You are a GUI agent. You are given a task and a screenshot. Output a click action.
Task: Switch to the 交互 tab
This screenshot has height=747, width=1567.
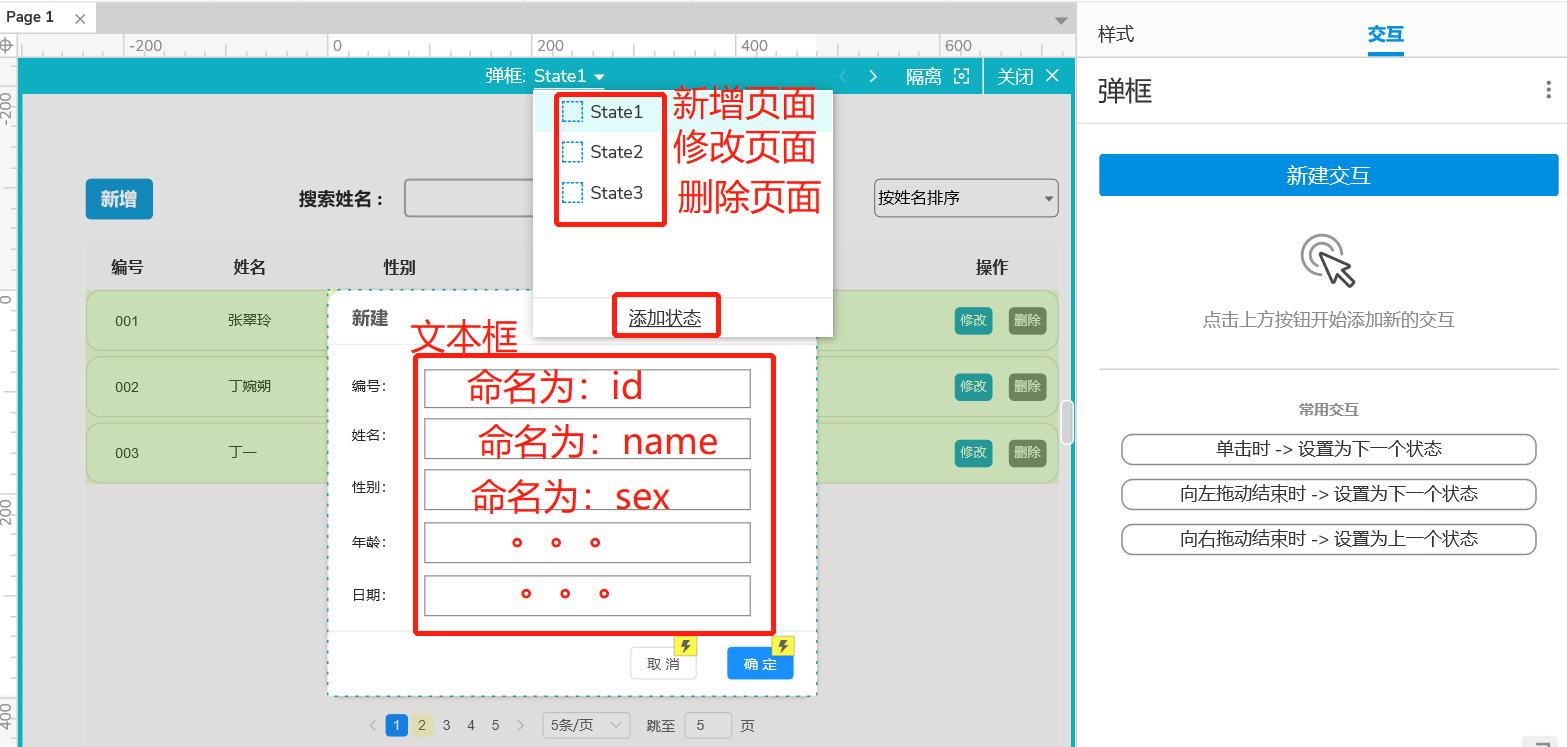tap(1386, 34)
